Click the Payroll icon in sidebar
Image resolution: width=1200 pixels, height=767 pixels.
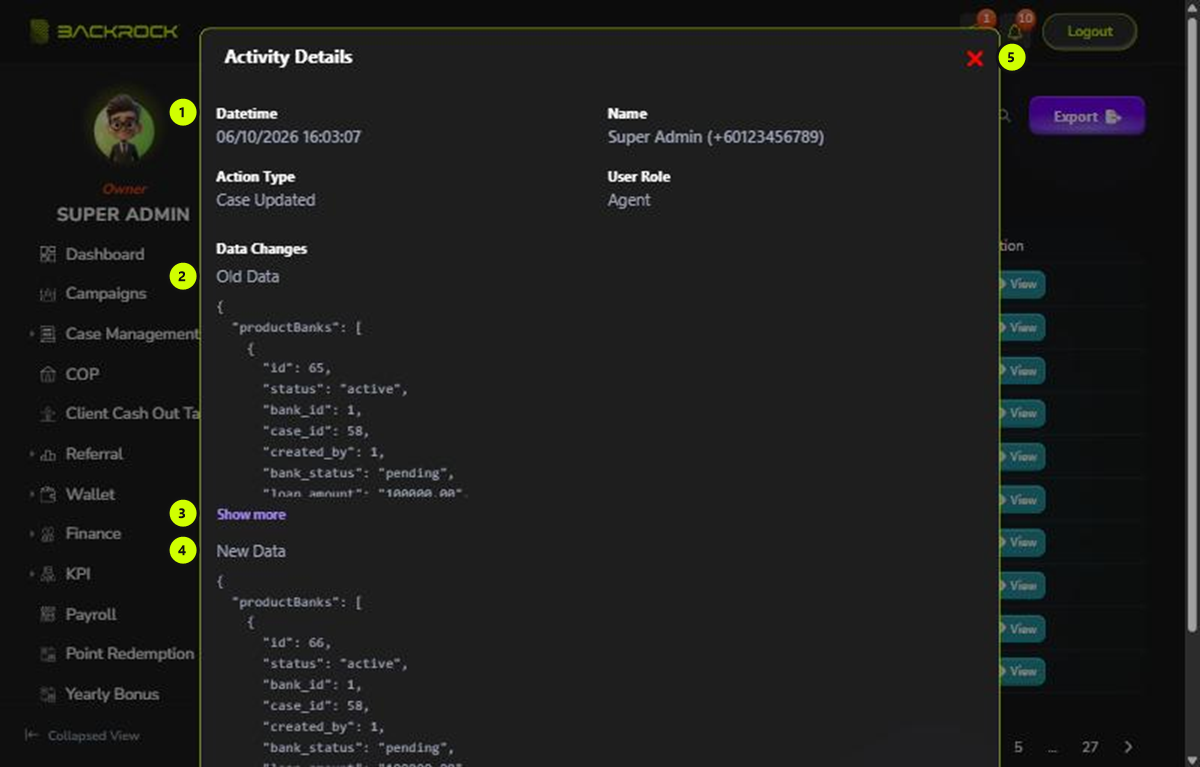point(48,614)
